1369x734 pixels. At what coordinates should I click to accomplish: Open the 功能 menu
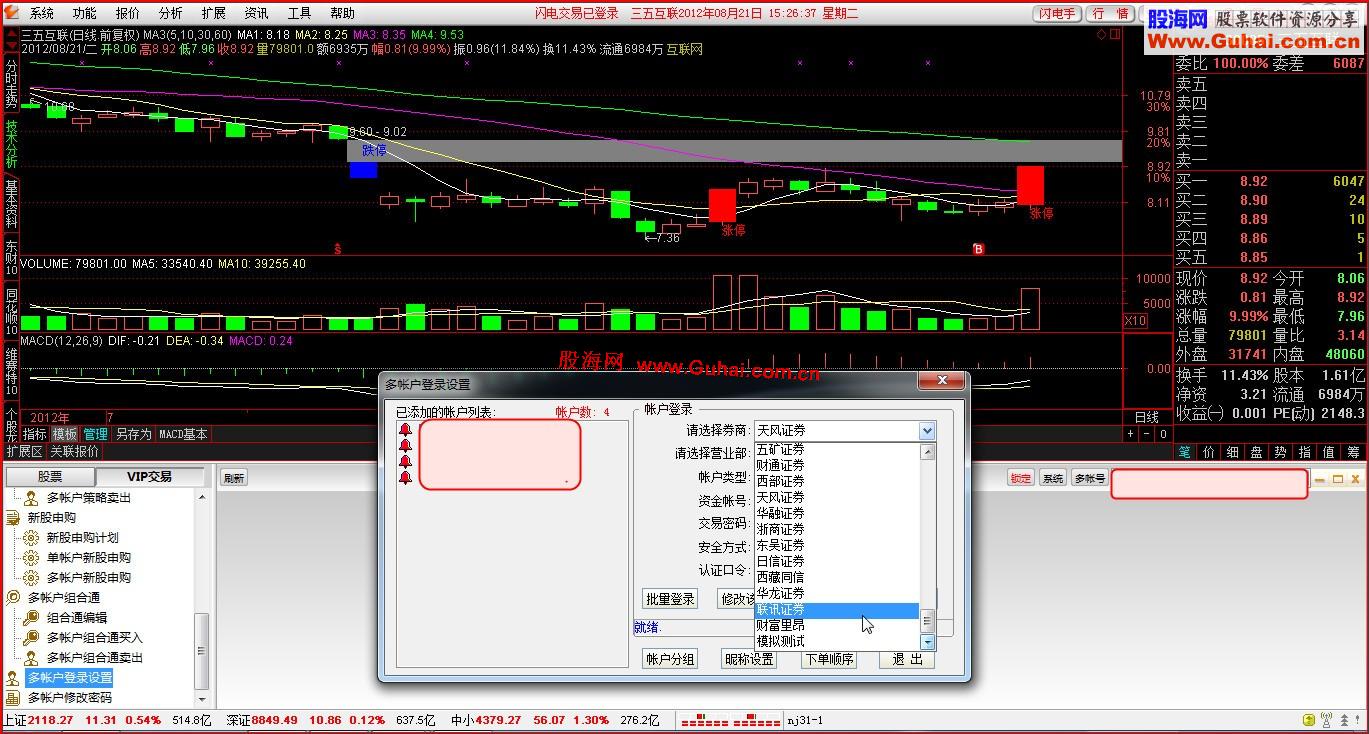click(85, 13)
